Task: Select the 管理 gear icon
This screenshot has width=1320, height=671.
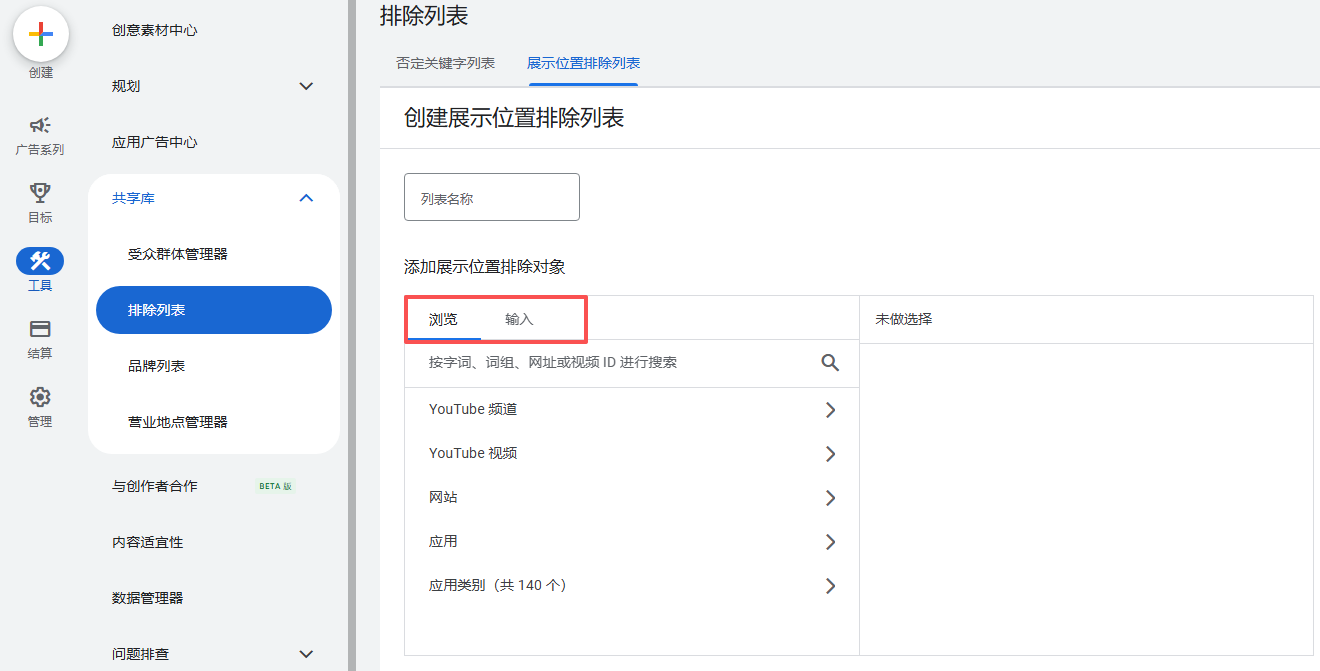Action: pos(40,396)
